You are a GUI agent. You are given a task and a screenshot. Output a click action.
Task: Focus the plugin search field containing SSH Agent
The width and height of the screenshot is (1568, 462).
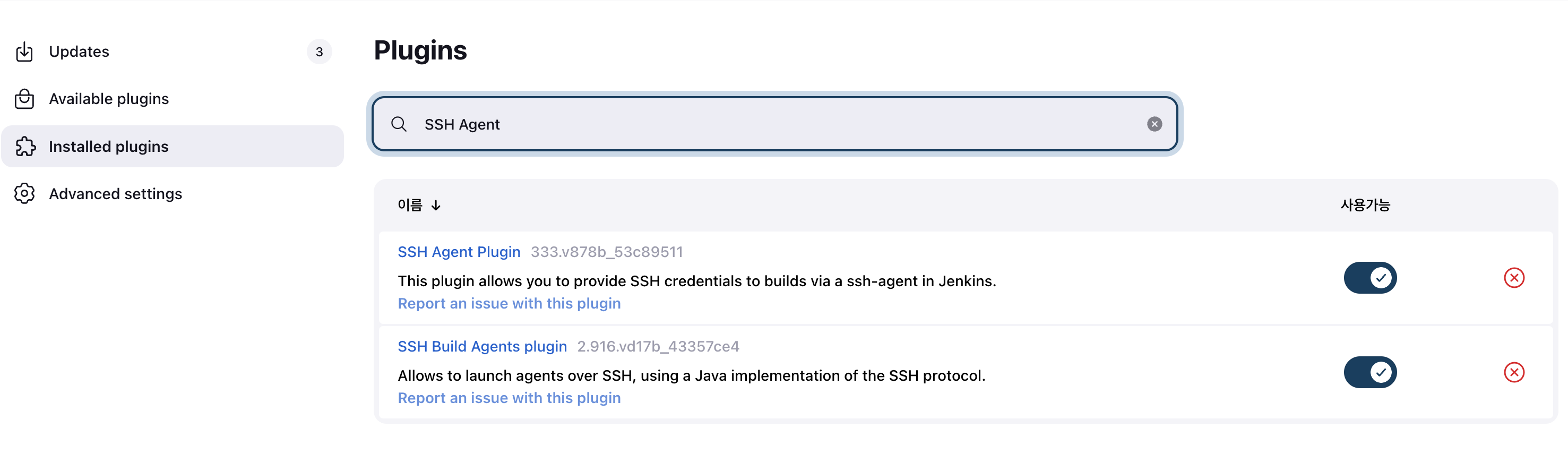click(x=774, y=124)
